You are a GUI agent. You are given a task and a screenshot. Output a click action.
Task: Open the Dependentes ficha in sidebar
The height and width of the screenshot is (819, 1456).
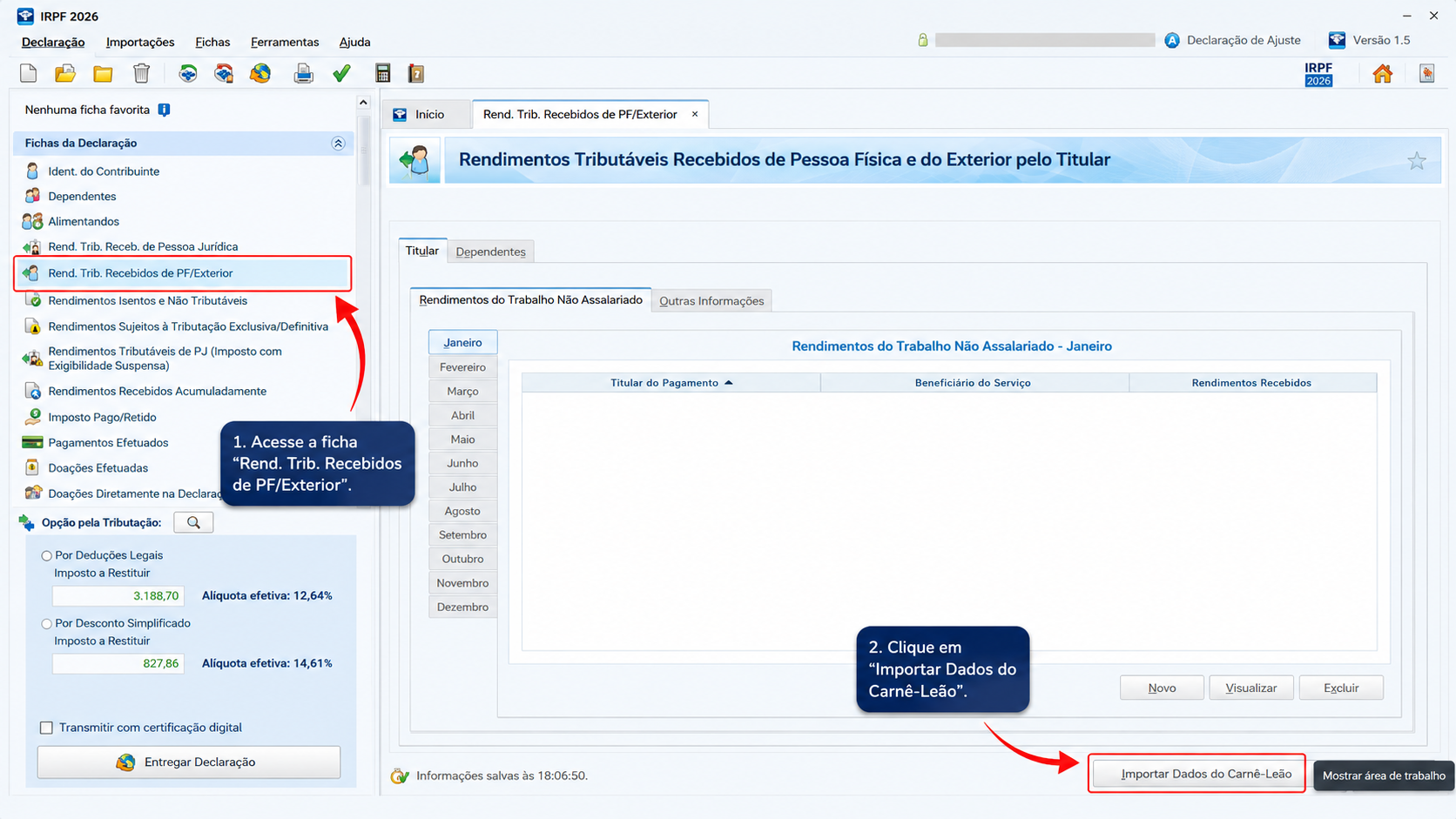pos(82,197)
